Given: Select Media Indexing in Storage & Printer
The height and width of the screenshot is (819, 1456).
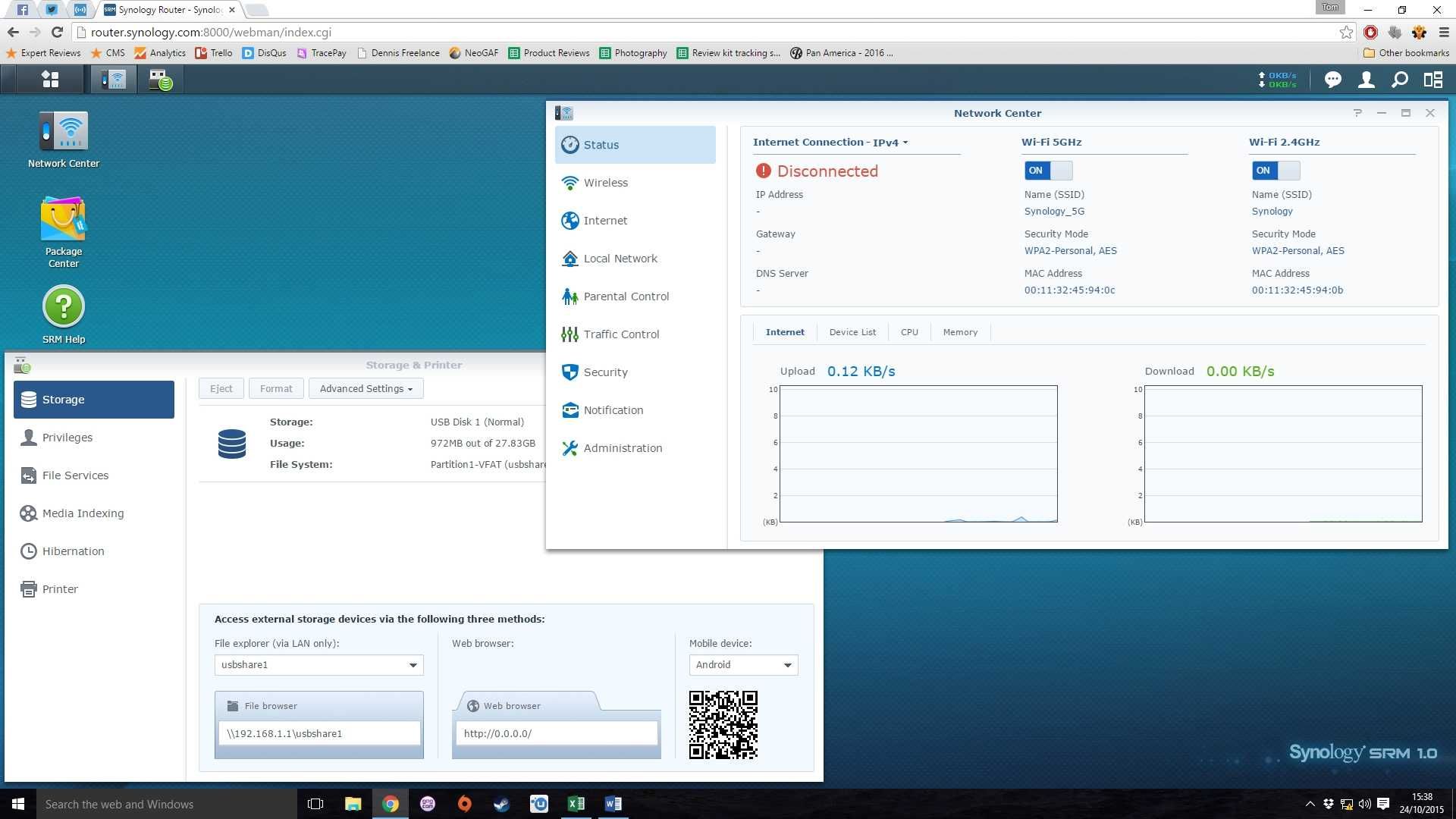Looking at the screenshot, I should coord(94,513).
